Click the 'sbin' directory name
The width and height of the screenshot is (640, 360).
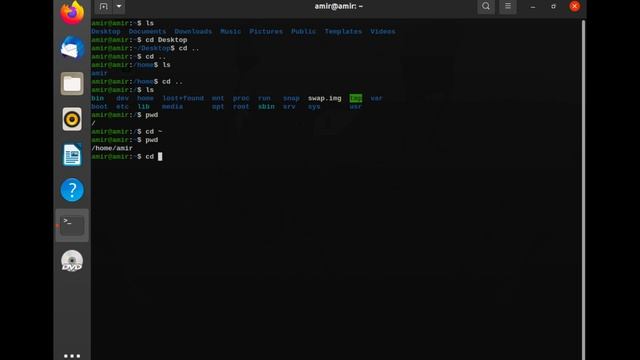(266, 107)
